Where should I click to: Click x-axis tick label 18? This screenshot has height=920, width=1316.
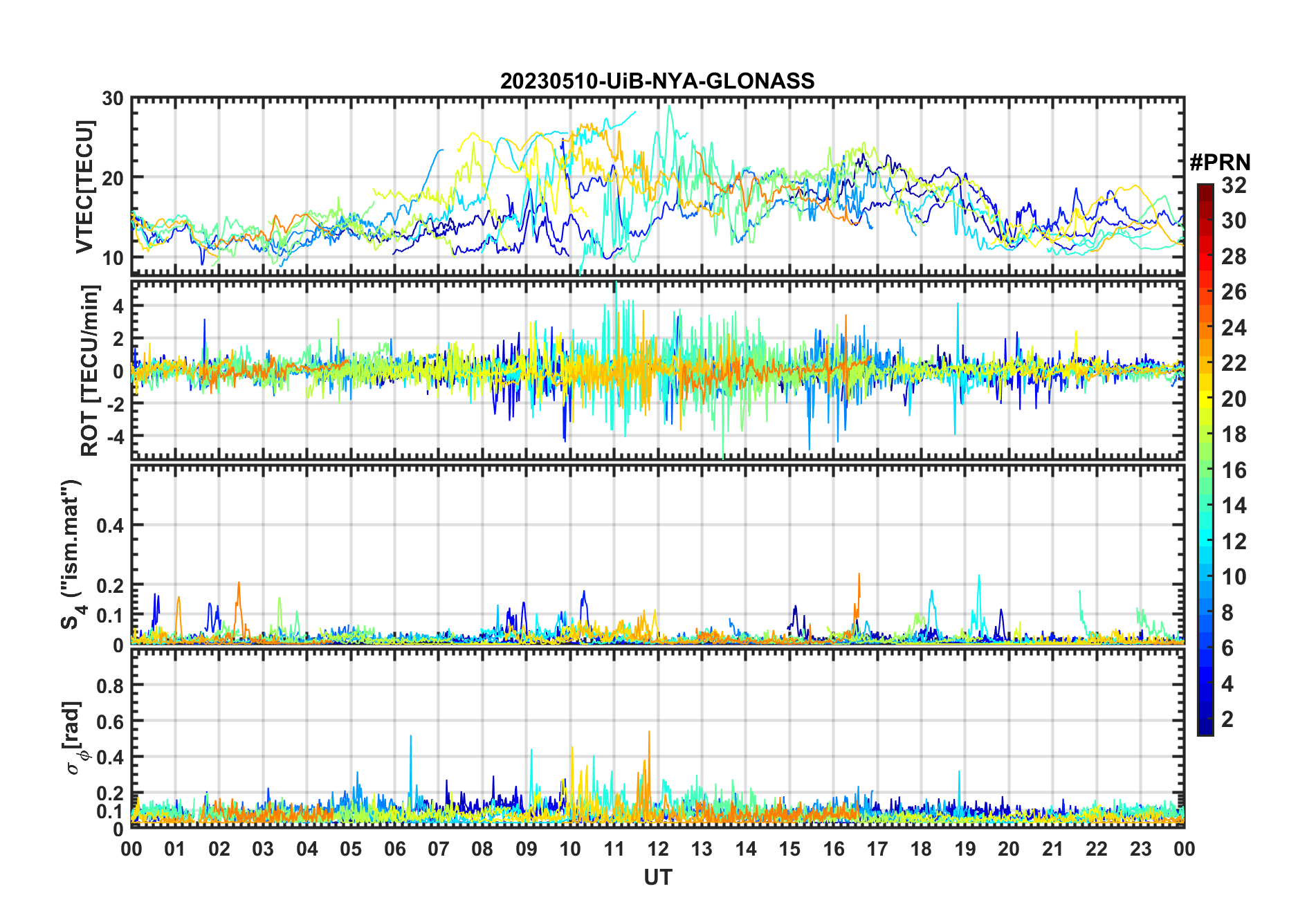[921, 849]
